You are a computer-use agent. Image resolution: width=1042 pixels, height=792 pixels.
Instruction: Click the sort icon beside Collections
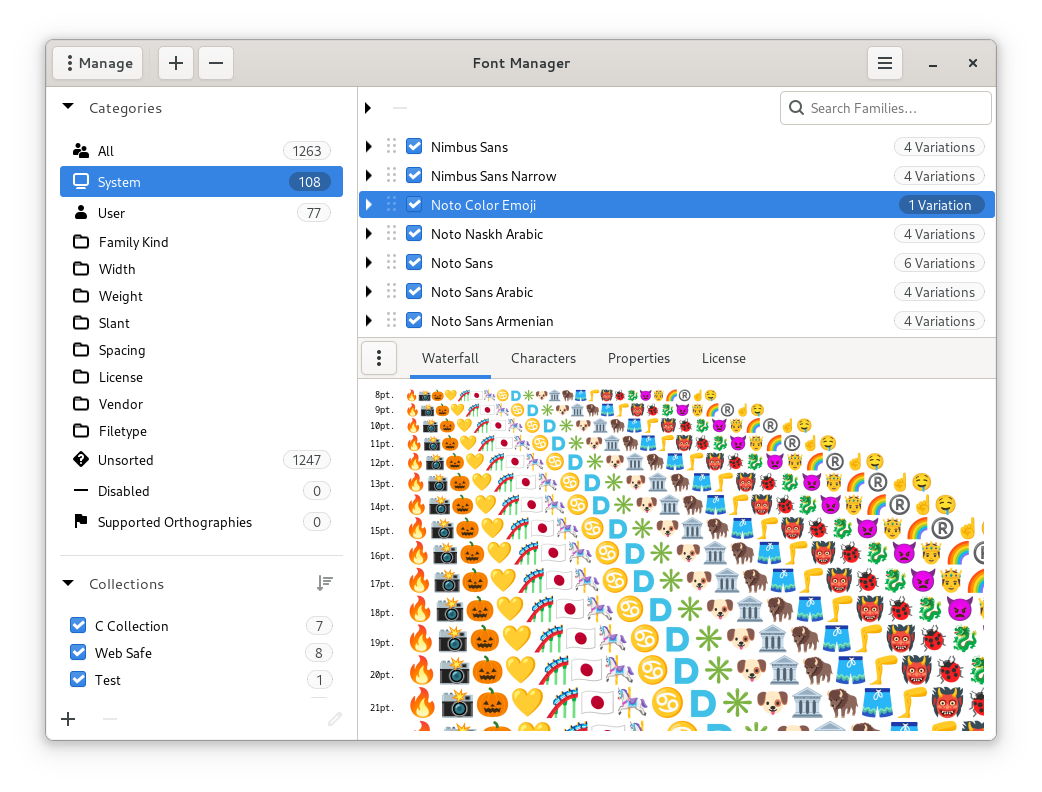[x=324, y=583]
